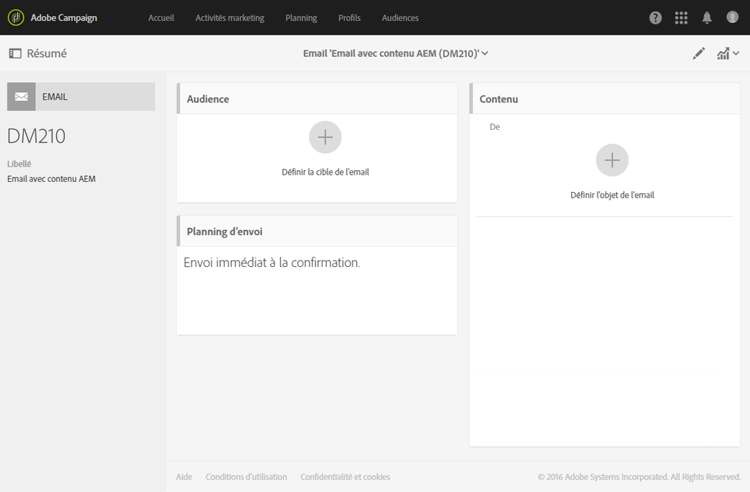Click Envoi immédiat à la confirmation text

coord(272,262)
